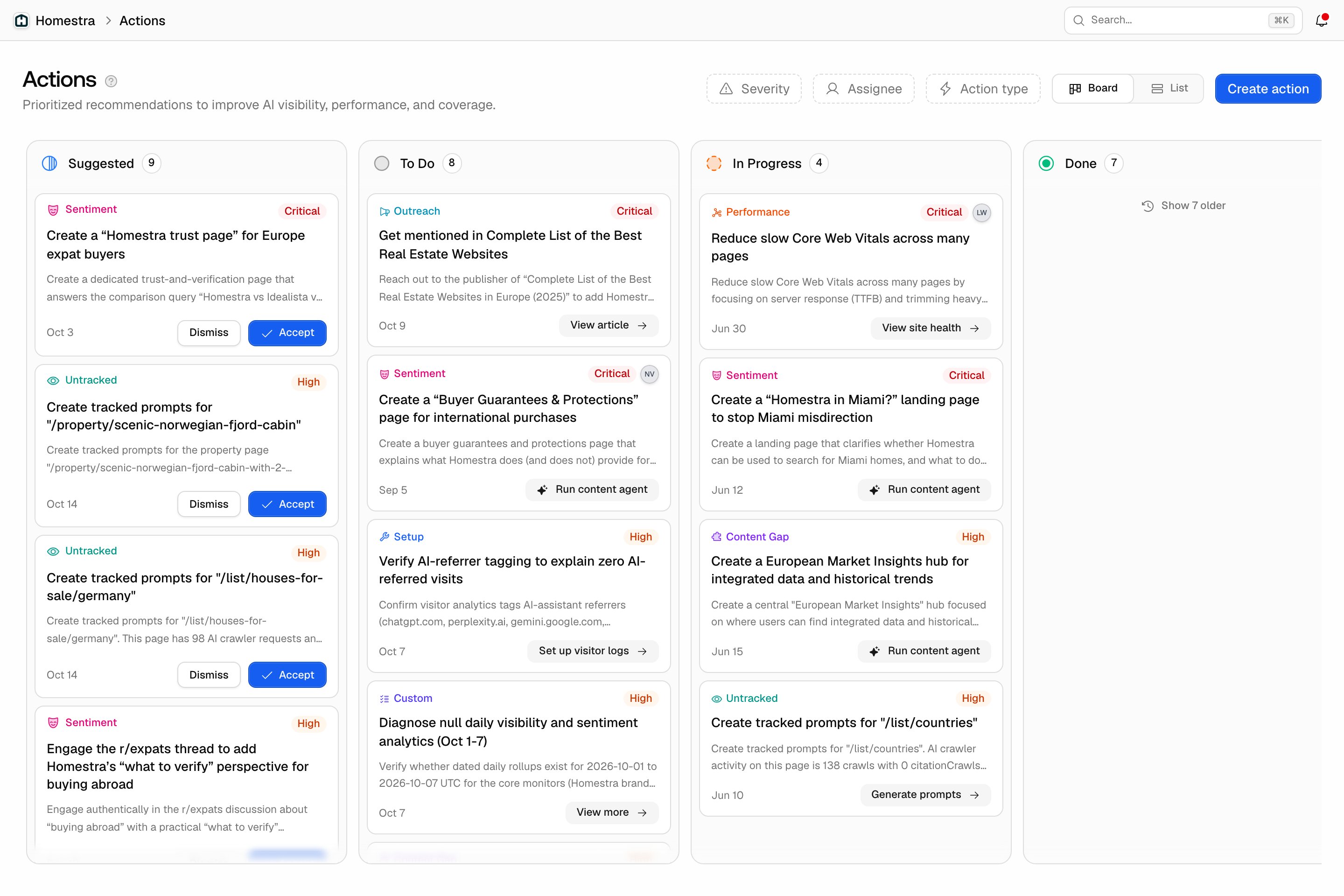
Task: Click the Content Gap puzzle icon
Action: (x=717, y=537)
